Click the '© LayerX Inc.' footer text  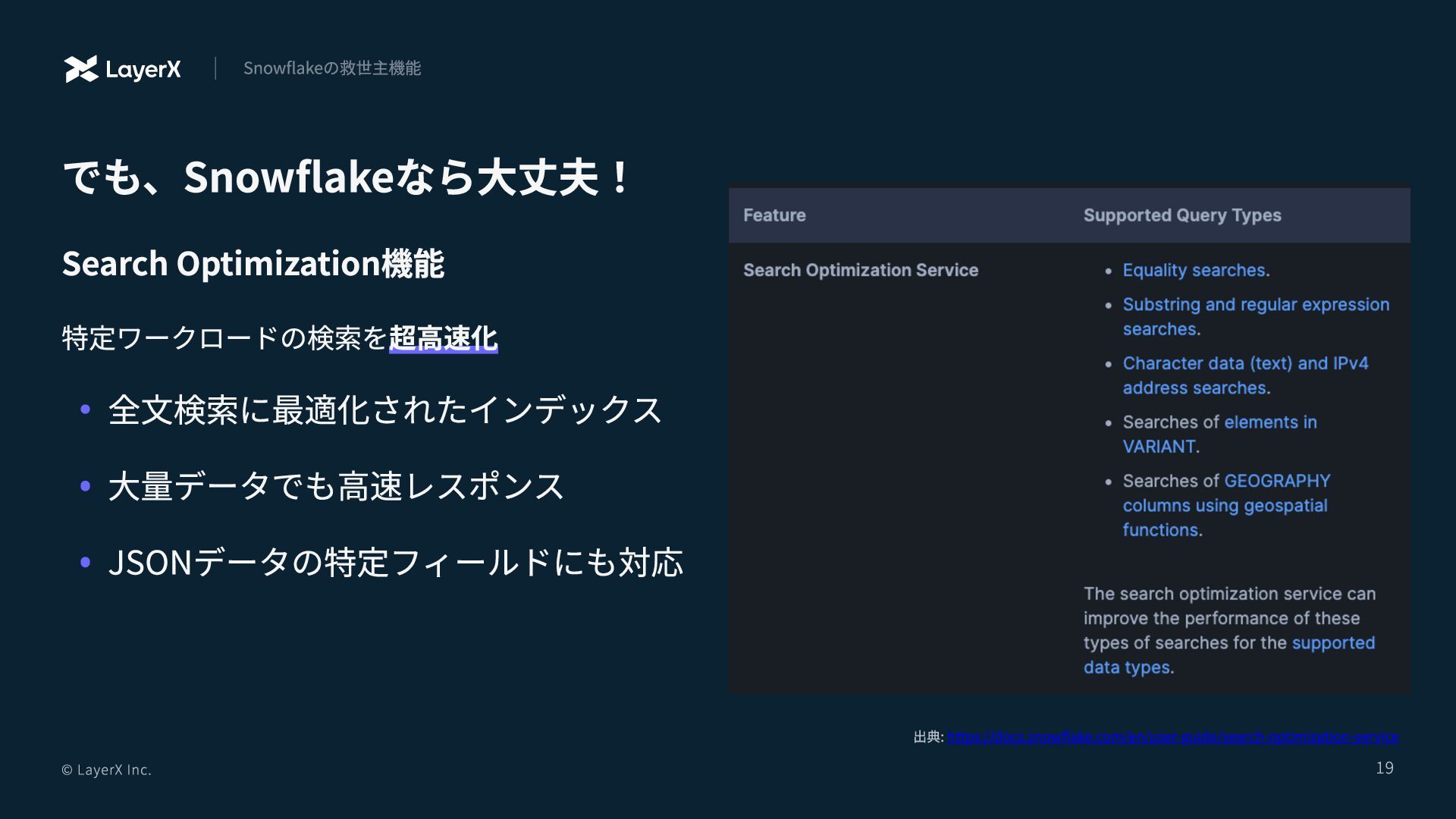(x=107, y=770)
